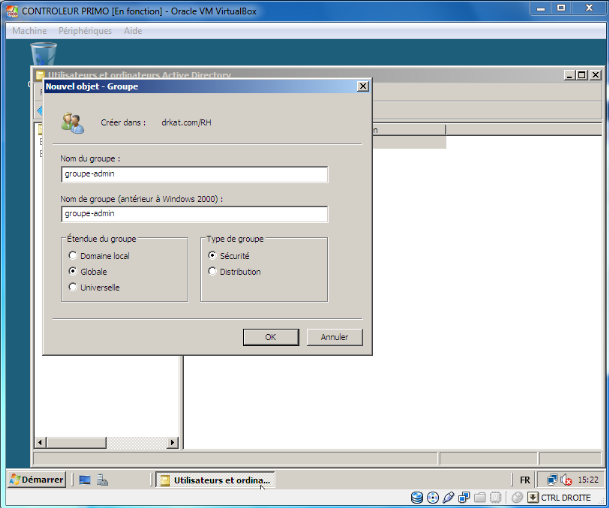Viewport: 609px width, 508px height.
Task: Open the server manager quick launch icon
Action: [103, 480]
